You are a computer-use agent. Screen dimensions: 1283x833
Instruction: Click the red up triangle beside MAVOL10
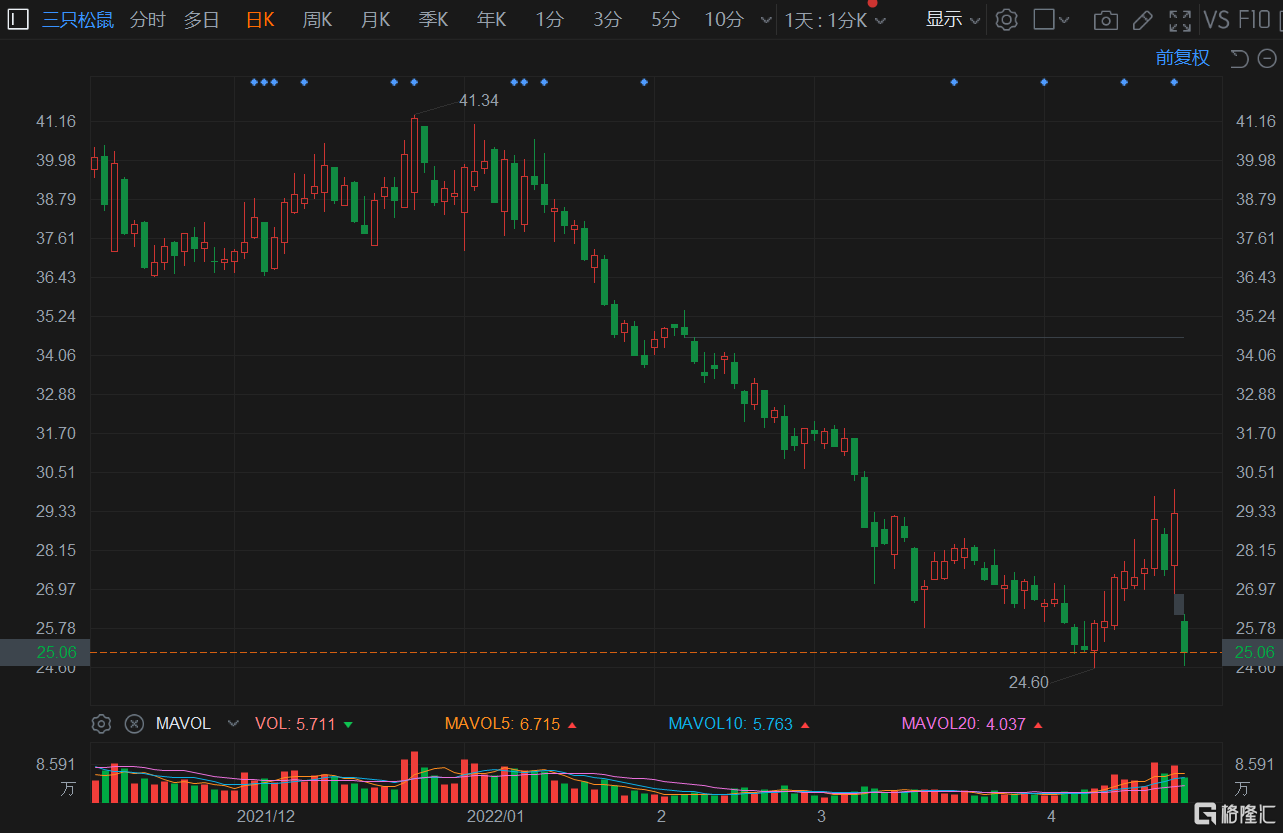click(x=804, y=724)
